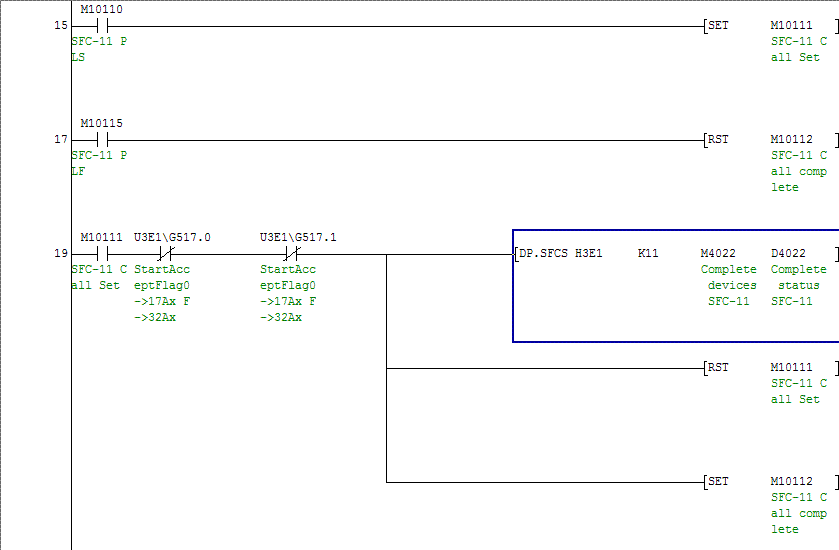Click the M10111 device on rung 15 output
Screen dimensions: 839x550
(x=791, y=26)
